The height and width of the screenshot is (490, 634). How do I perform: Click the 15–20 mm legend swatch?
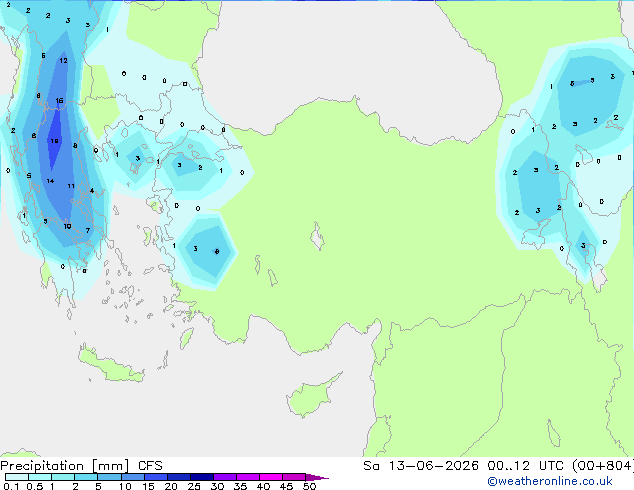click(156, 477)
